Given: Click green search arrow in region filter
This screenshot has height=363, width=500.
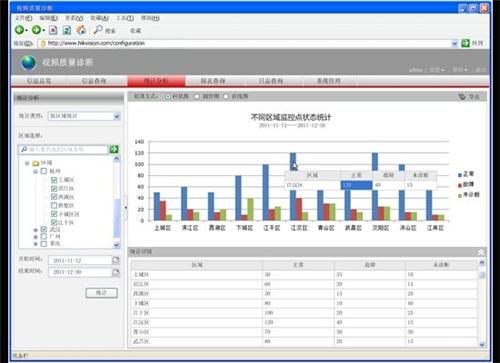Looking at the screenshot, I should [x=114, y=149].
